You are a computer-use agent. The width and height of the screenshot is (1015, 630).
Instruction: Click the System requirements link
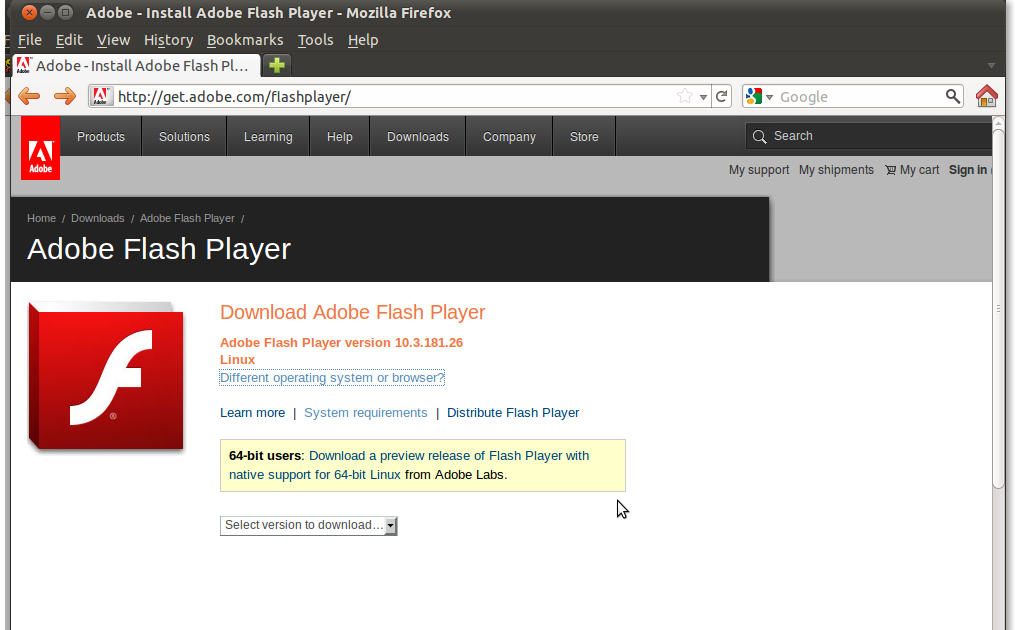[366, 413]
